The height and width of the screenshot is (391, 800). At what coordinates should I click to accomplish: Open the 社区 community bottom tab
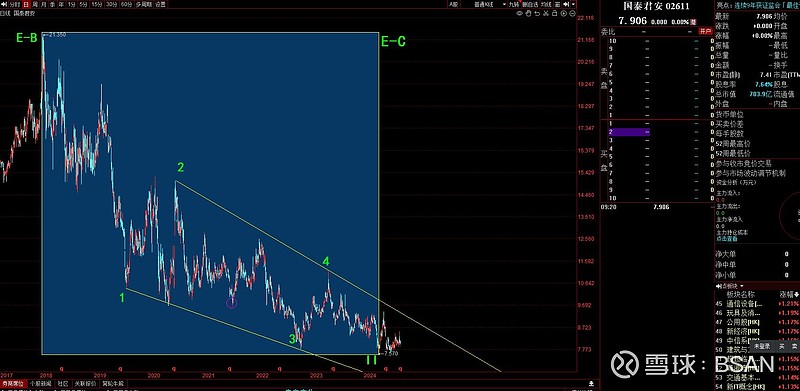coord(63,383)
